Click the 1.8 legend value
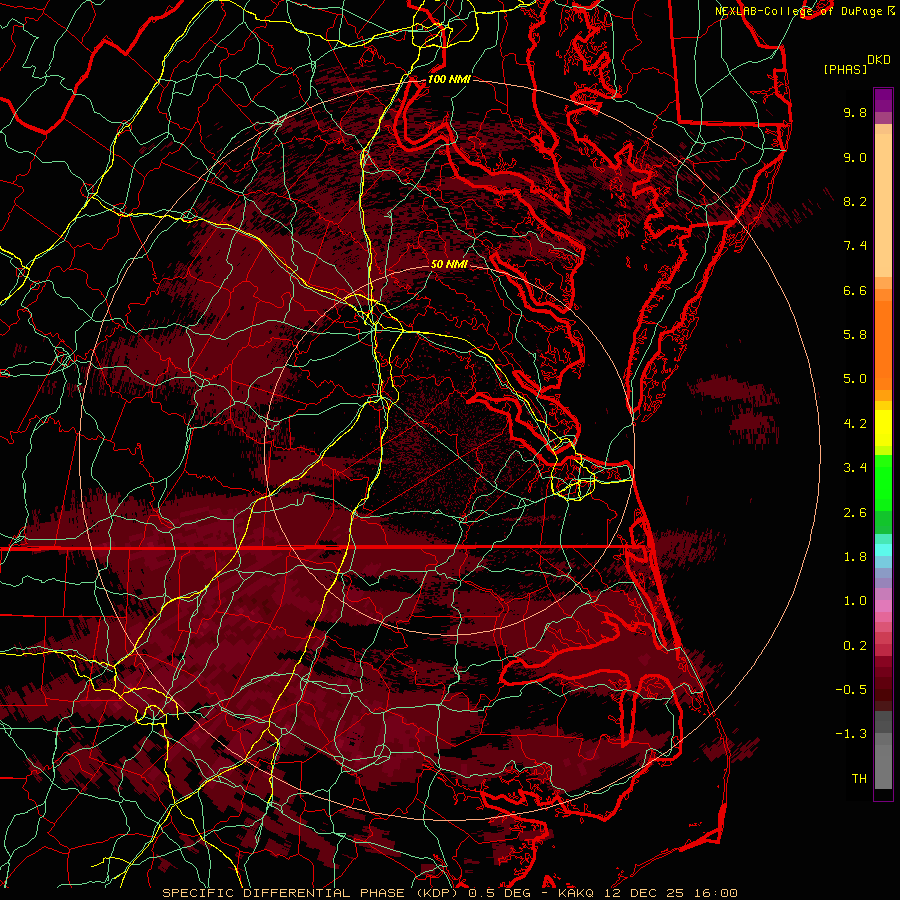Image resolution: width=900 pixels, height=900 pixels. [855, 557]
